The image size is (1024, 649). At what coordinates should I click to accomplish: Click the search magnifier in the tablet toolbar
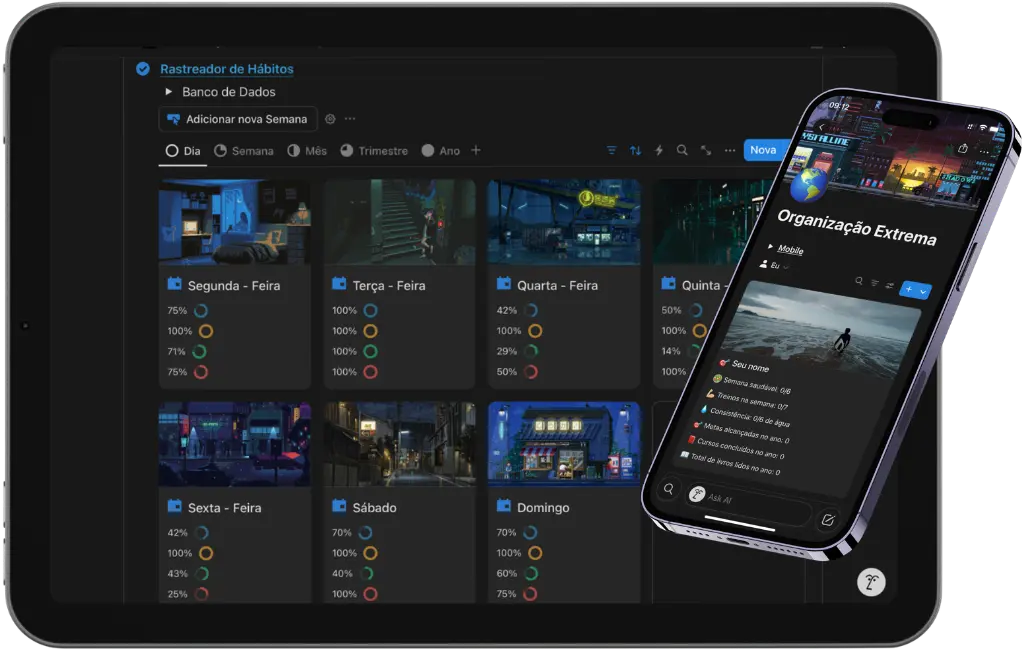[682, 150]
